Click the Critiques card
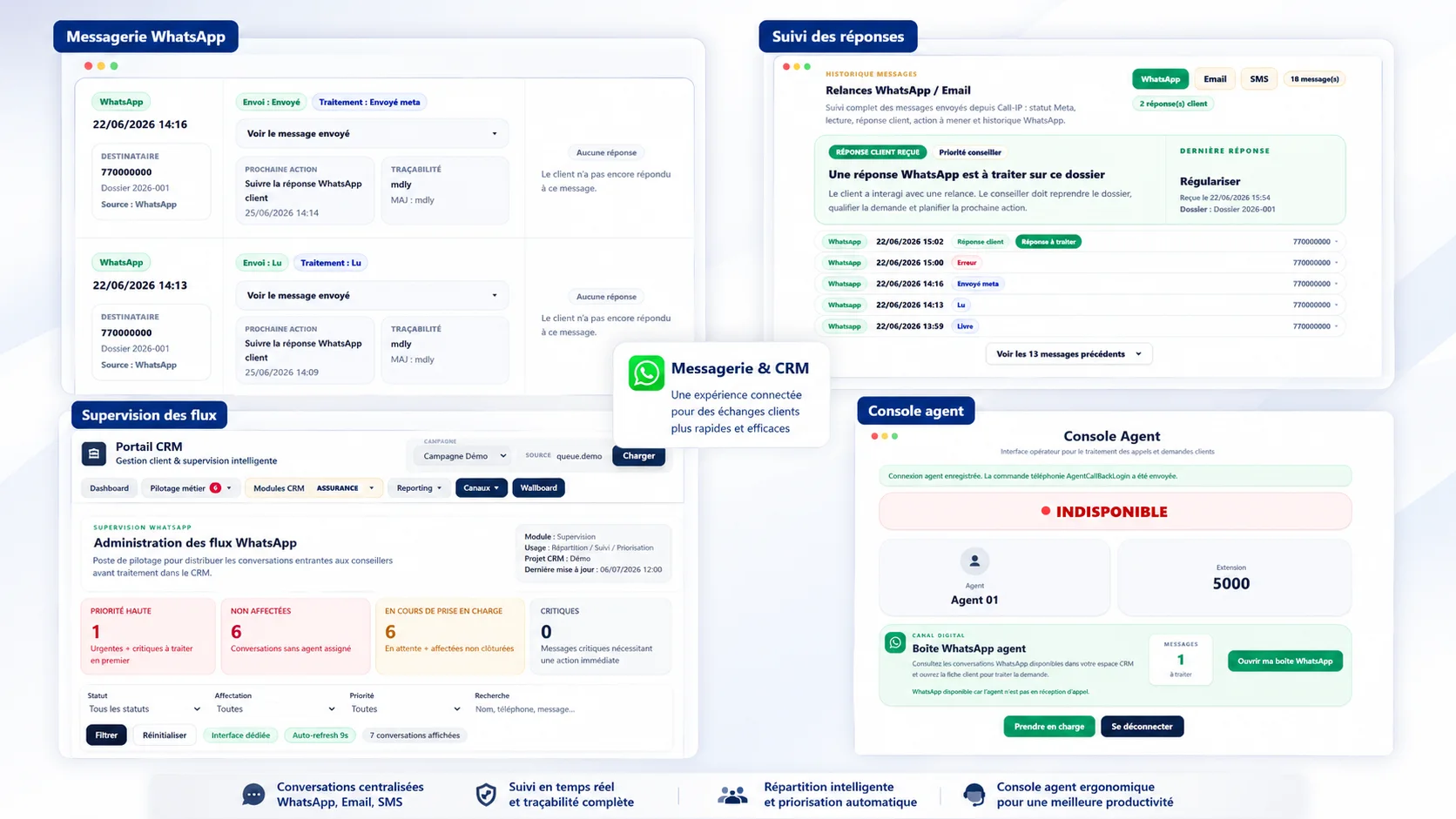The width and height of the screenshot is (1456, 819). [x=601, y=636]
